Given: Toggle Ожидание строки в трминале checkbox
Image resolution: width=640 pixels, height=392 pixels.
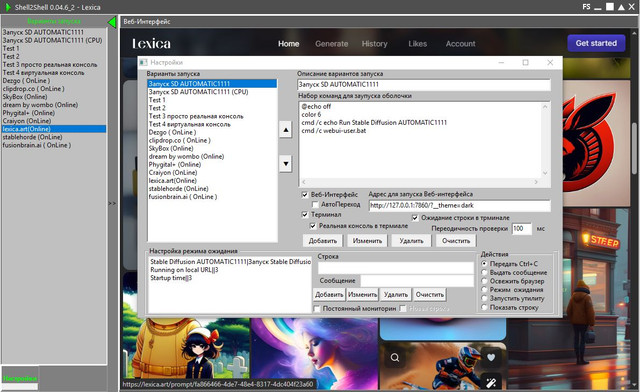Looking at the screenshot, I should click(x=415, y=218).
